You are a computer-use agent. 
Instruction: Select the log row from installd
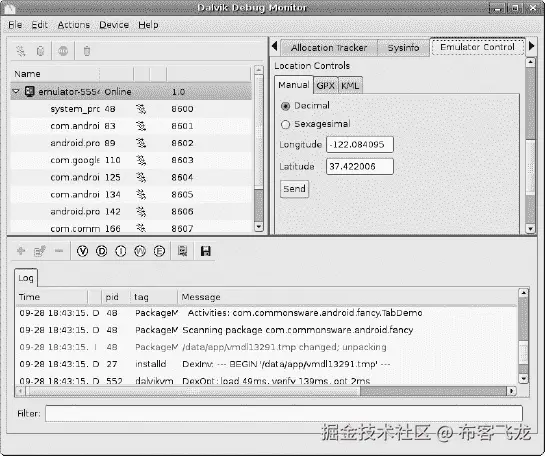pyautogui.click(x=267, y=364)
